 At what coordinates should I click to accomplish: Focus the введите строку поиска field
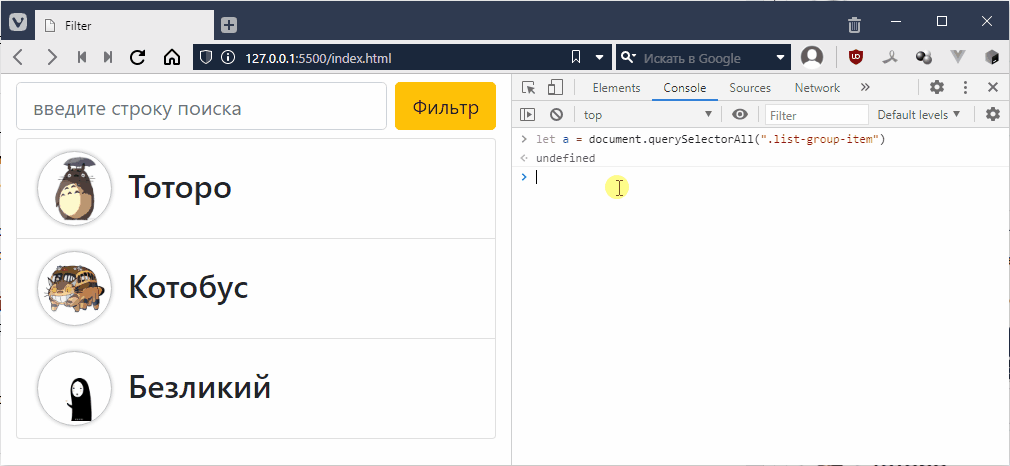click(x=201, y=107)
